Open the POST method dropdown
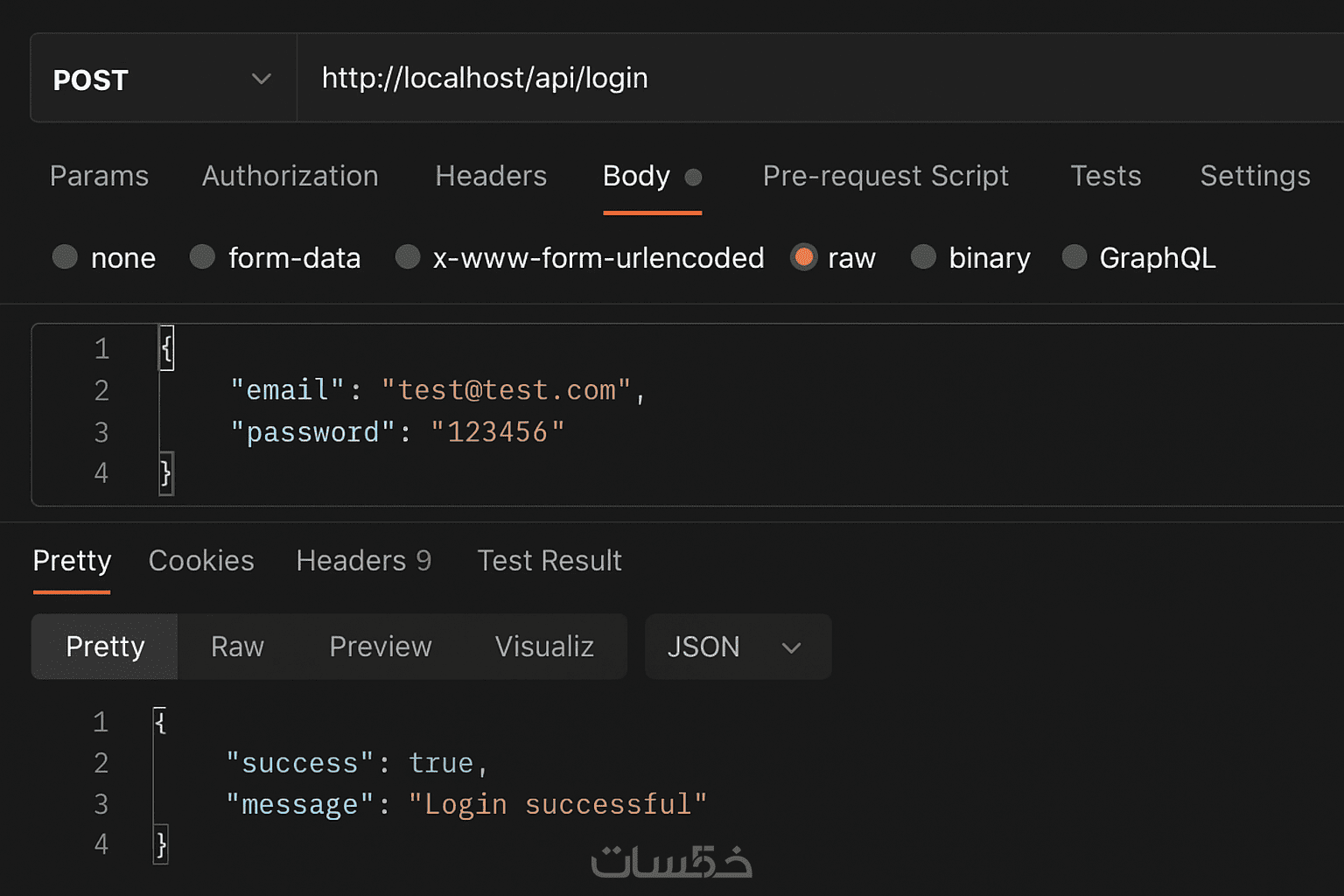The image size is (1344, 896). (x=163, y=80)
